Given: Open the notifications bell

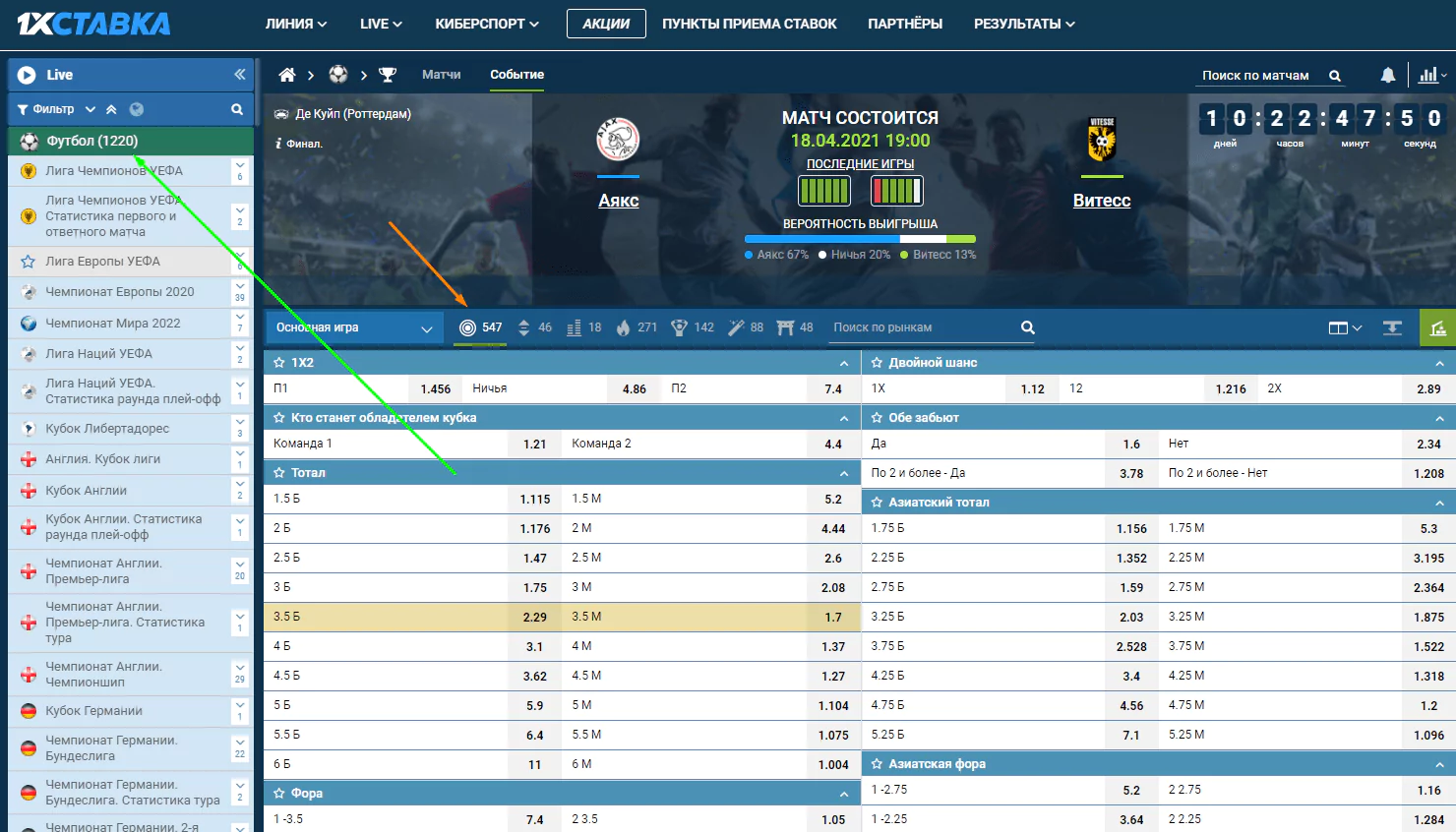Looking at the screenshot, I should pyautogui.click(x=1387, y=75).
